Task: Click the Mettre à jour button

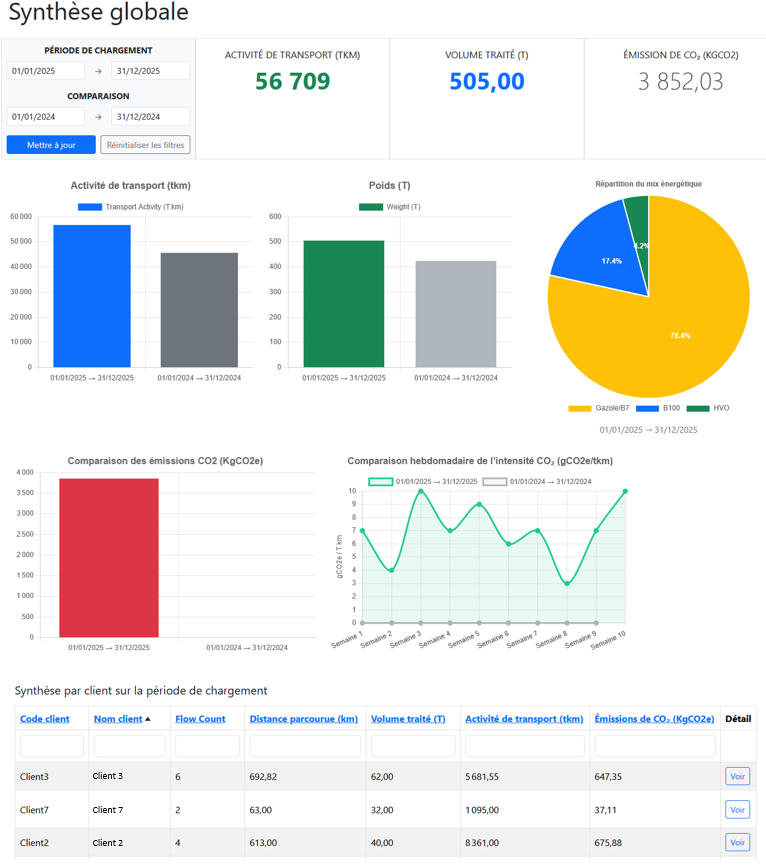Action: point(51,145)
